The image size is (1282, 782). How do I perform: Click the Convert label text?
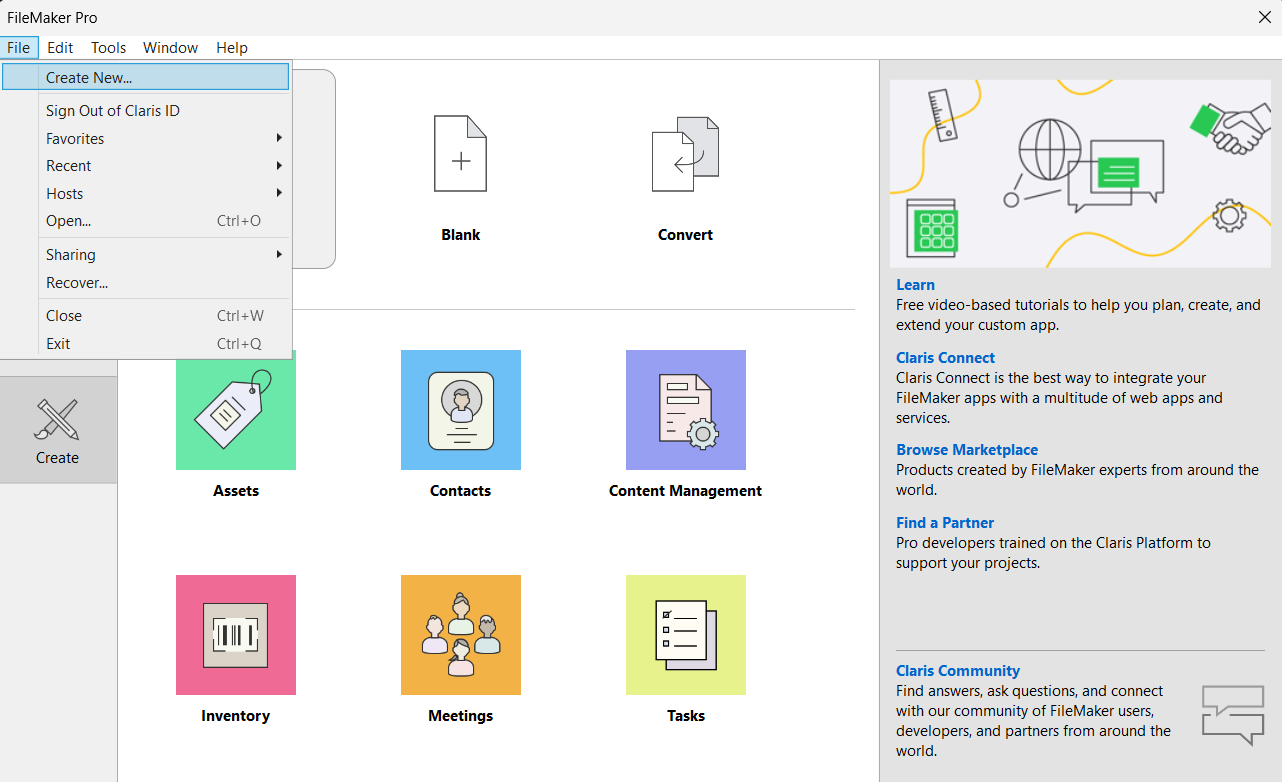(686, 235)
